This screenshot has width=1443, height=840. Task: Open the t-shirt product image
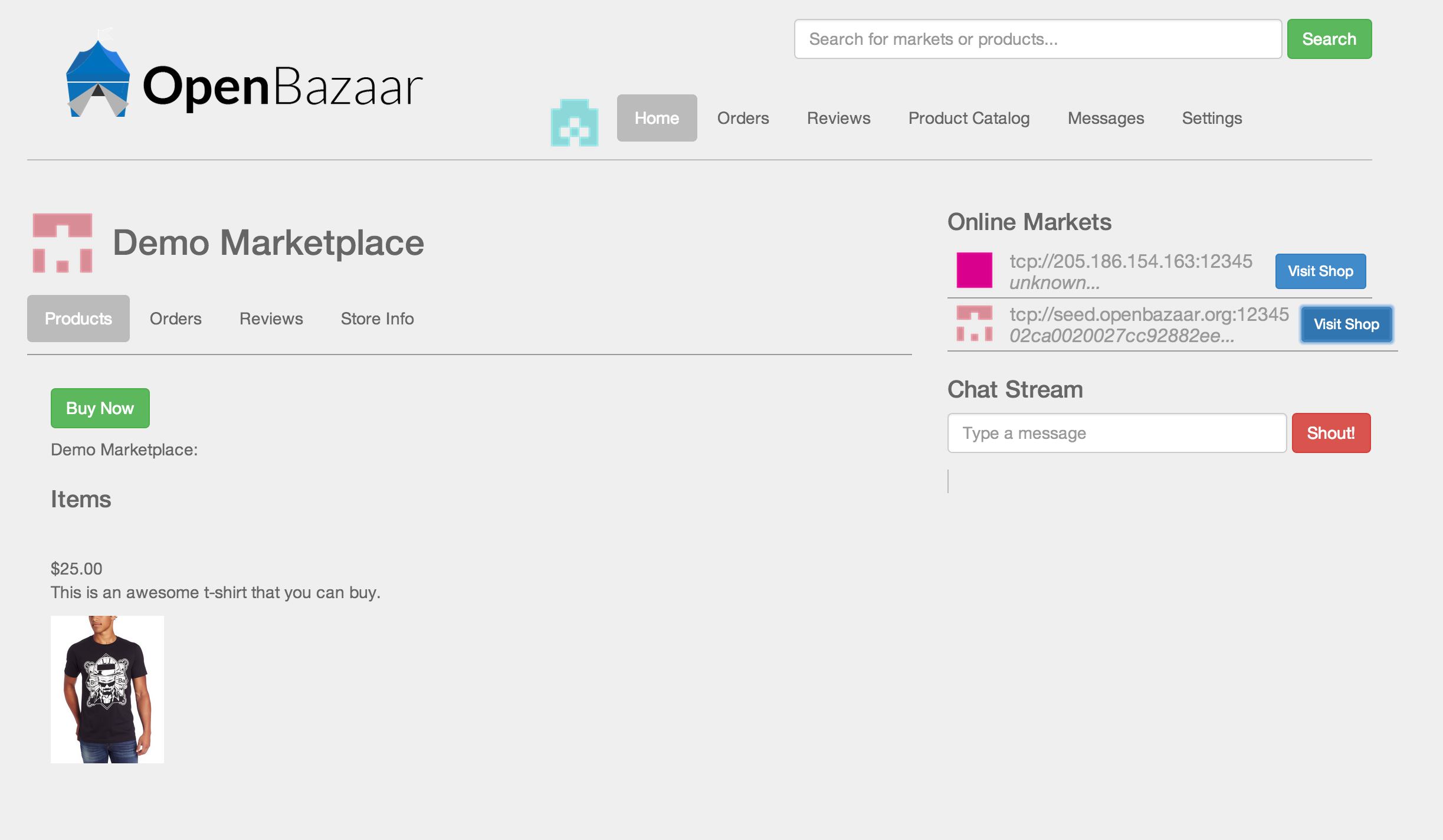click(x=107, y=689)
